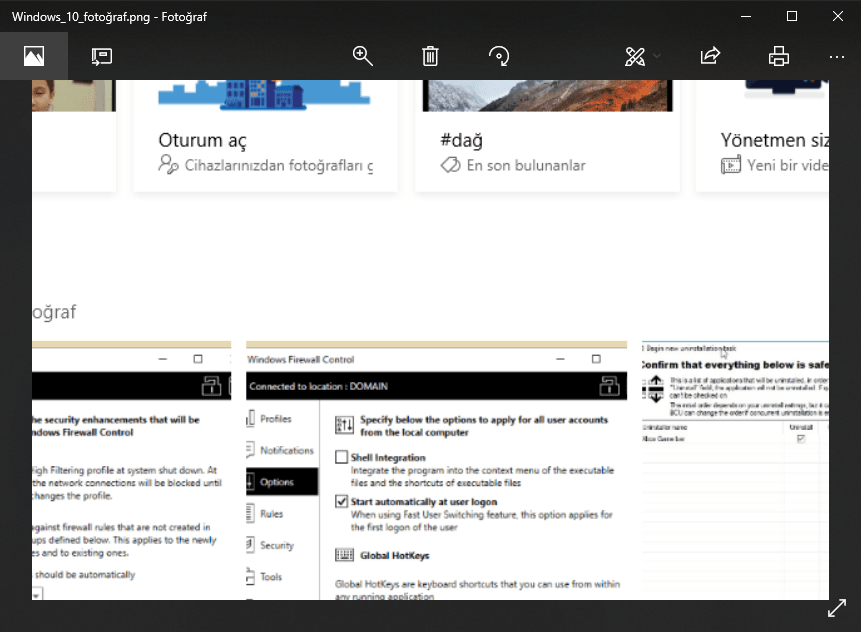
Task: Minimize the Photos window
Action: (x=746, y=16)
